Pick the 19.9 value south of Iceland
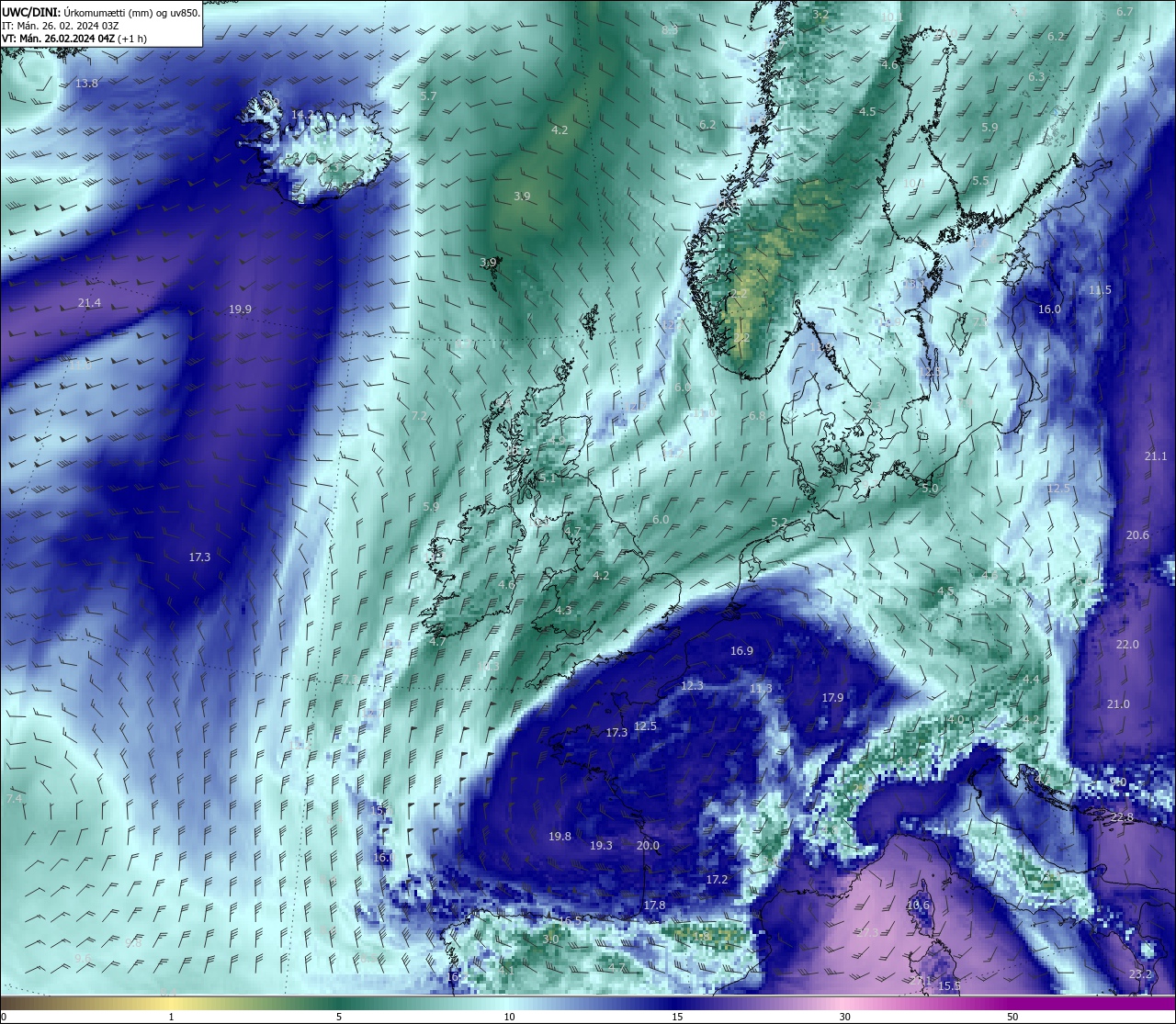The image size is (1176, 1024). point(240,309)
